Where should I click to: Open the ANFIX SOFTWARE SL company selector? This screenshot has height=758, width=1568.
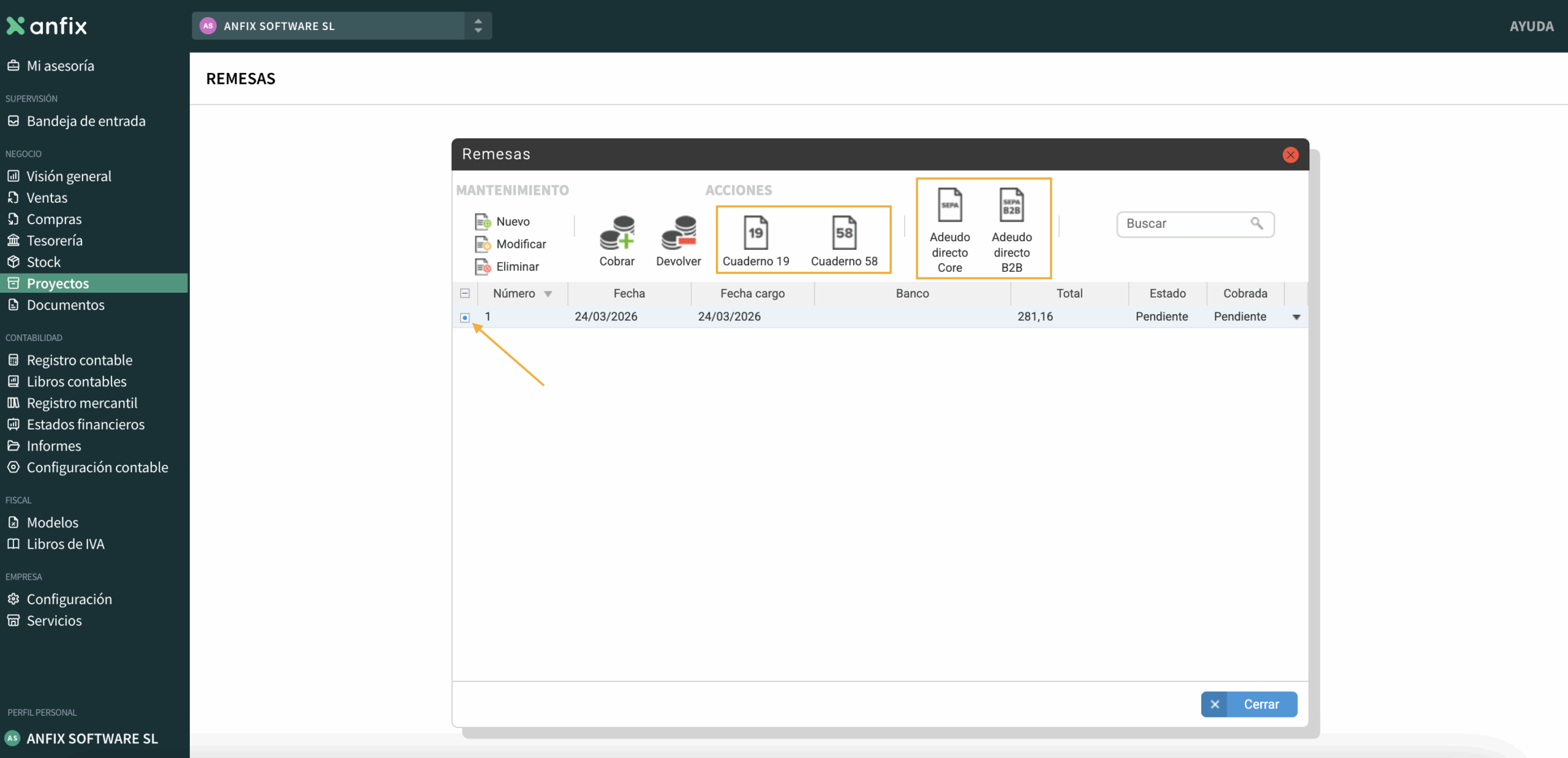pos(341,26)
